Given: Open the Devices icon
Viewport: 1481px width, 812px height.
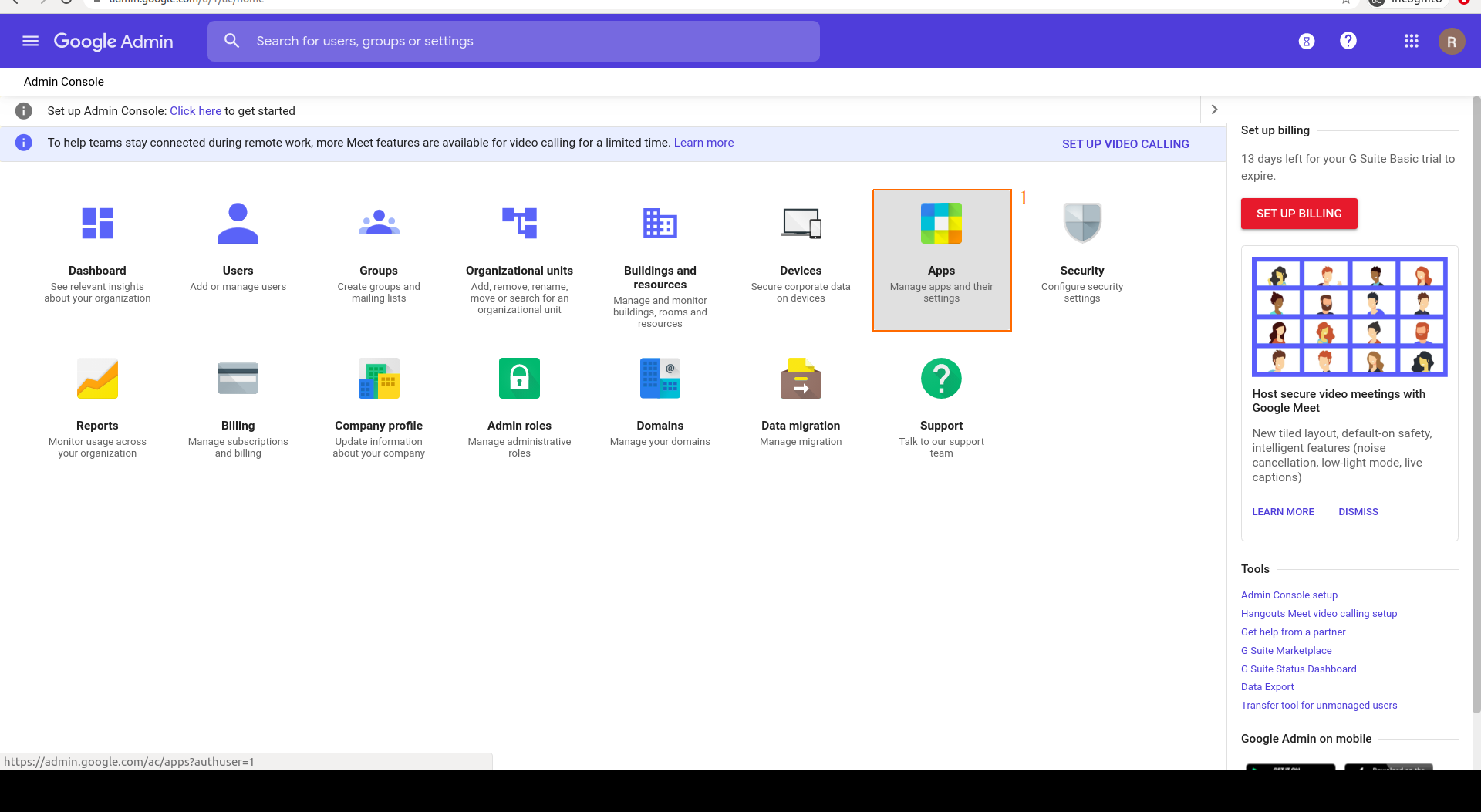Looking at the screenshot, I should 801,224.
